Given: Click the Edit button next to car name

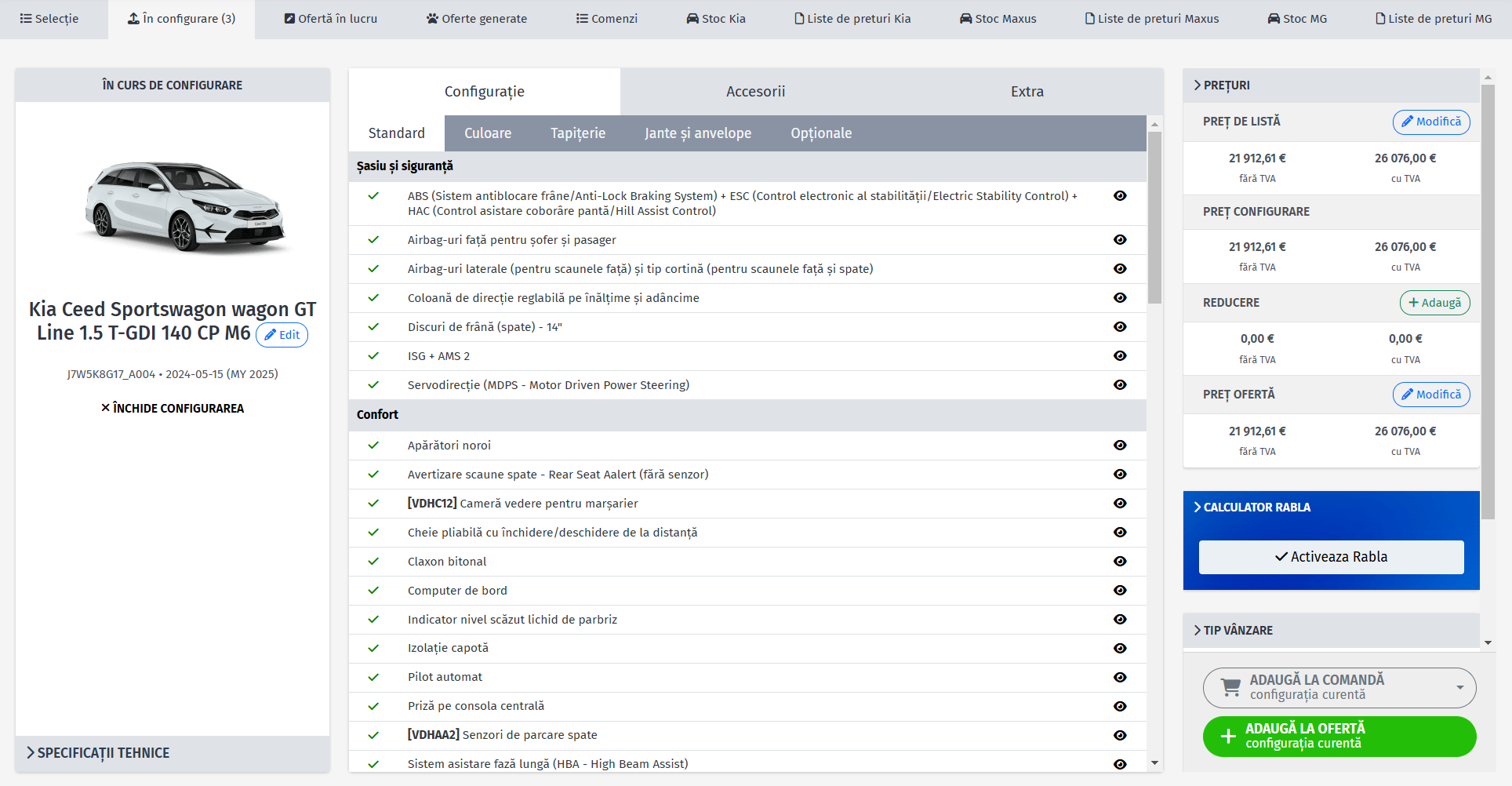Looking at the screenshot, I should [x=282, y=335].
